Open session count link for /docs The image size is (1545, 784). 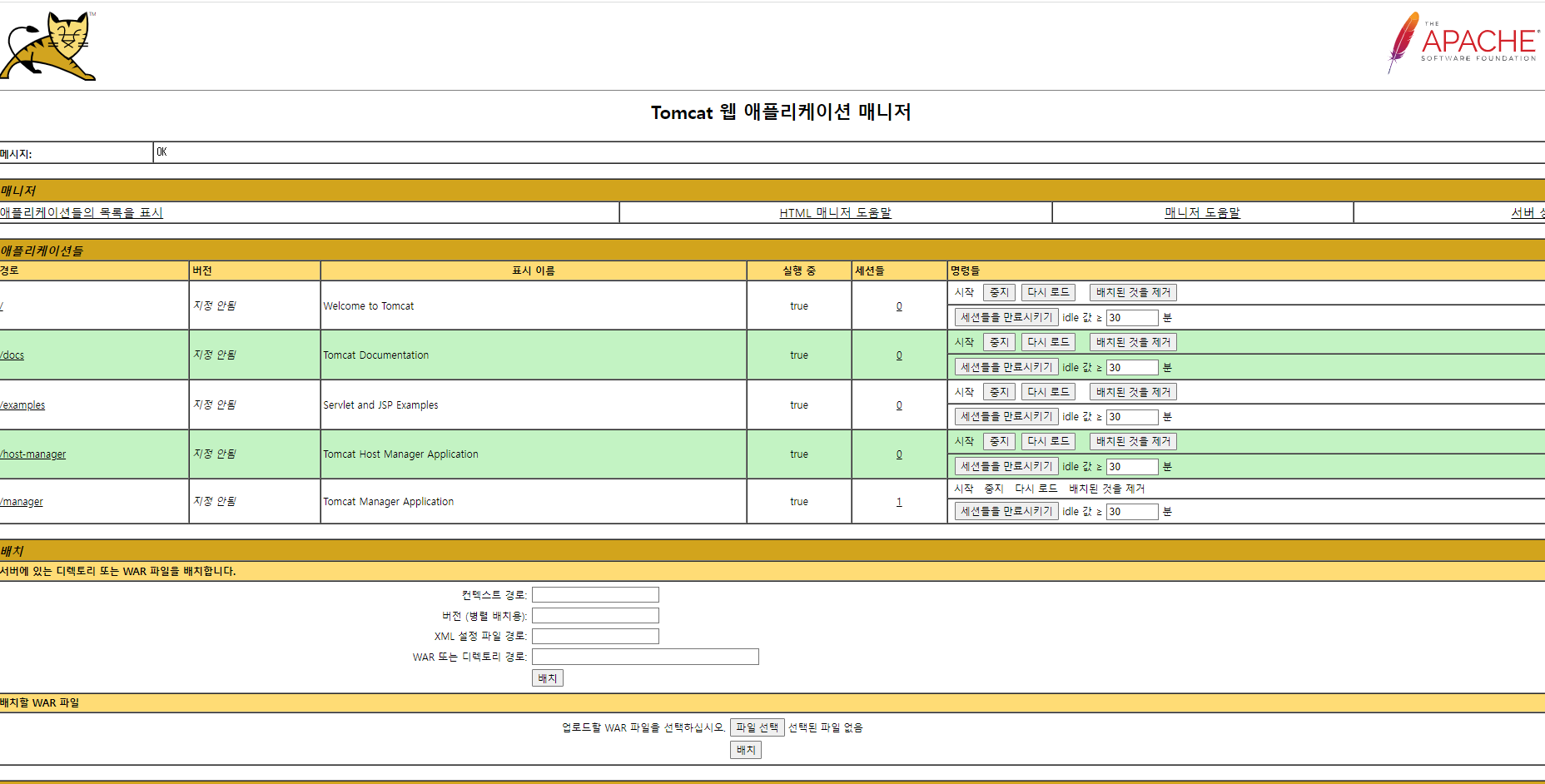pos(899,355)
